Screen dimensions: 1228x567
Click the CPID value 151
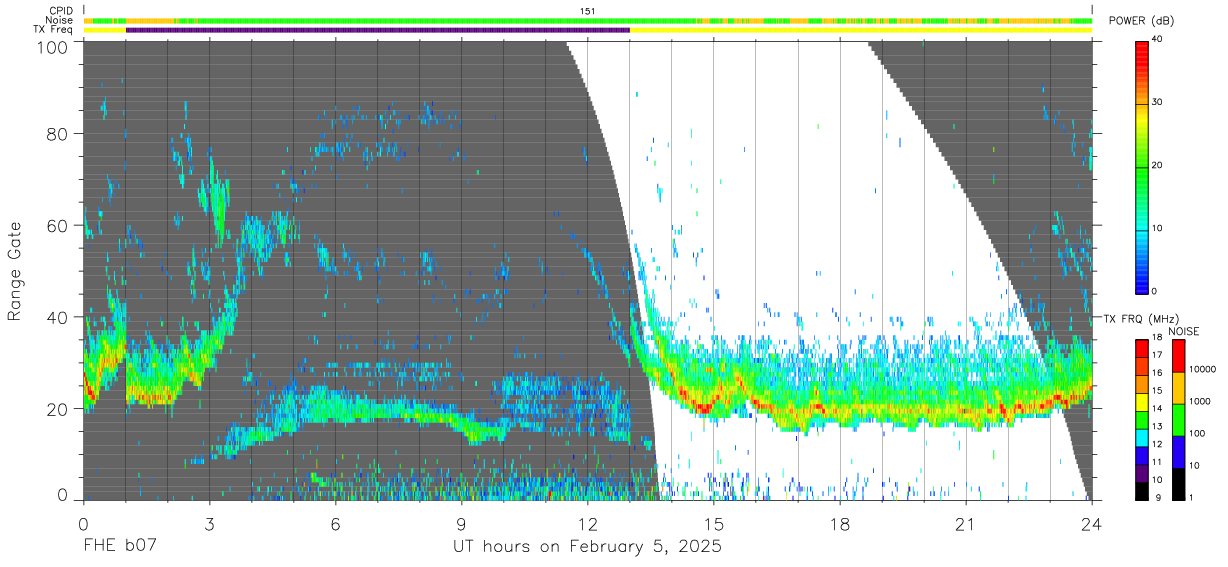(x=588, y=10)
